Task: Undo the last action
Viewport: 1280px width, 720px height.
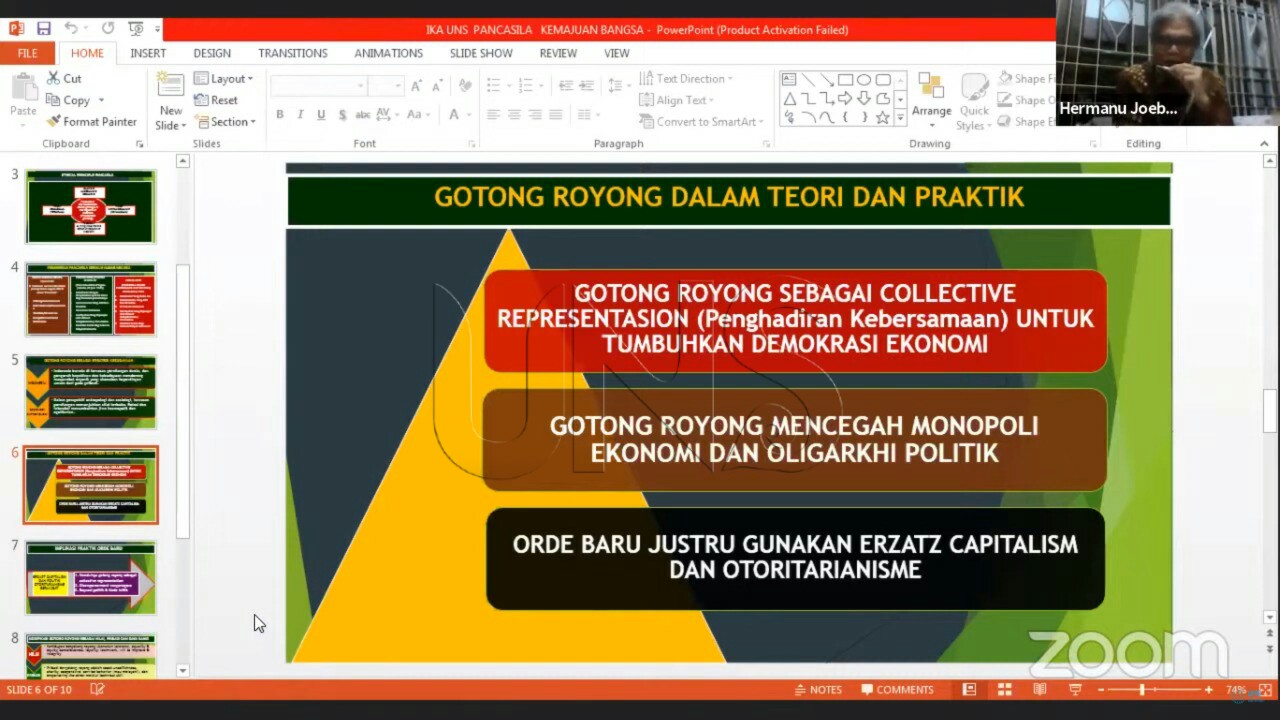Action: click(x=71, y=29)
